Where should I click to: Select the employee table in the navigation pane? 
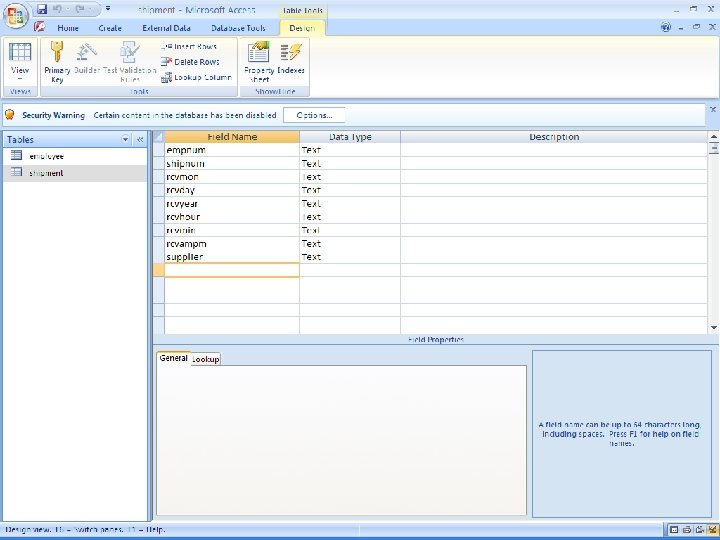click(46, 156)
